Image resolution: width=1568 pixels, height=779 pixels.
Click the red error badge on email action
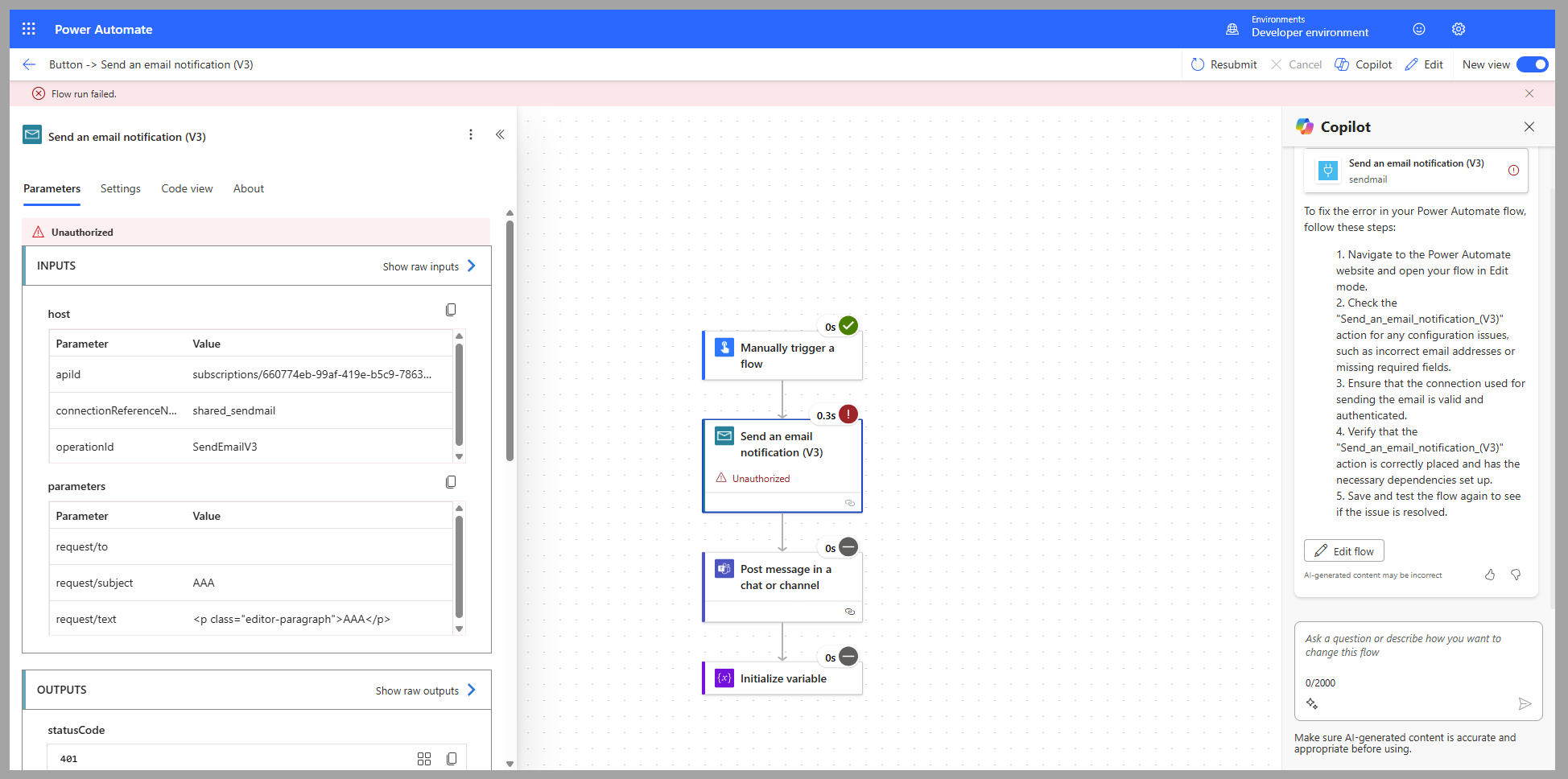tap(848, 414)
